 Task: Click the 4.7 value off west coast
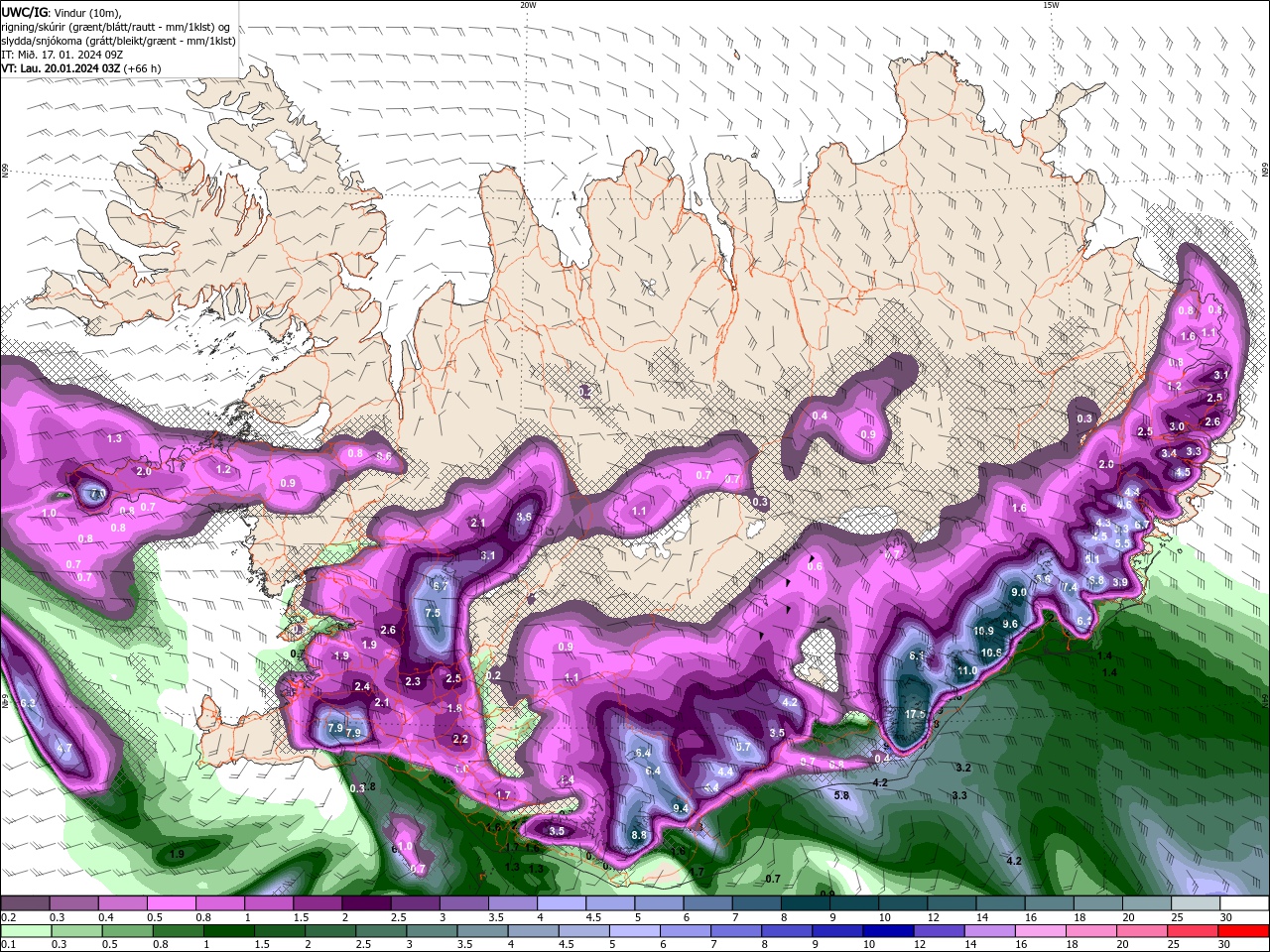pos(63,748)
